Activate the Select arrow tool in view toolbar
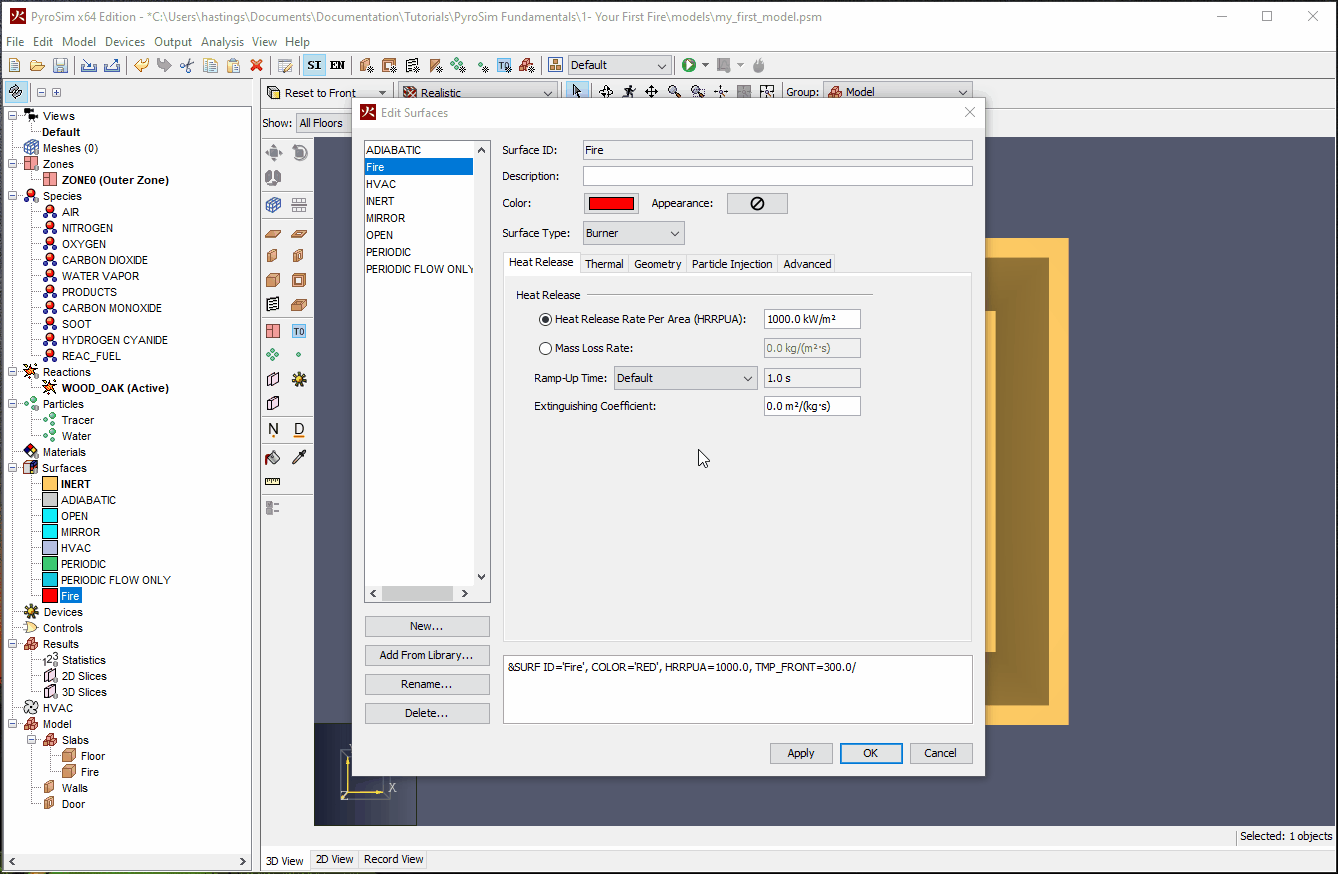The width and height of the screenshot is (1338, 874). pos(577,92)
